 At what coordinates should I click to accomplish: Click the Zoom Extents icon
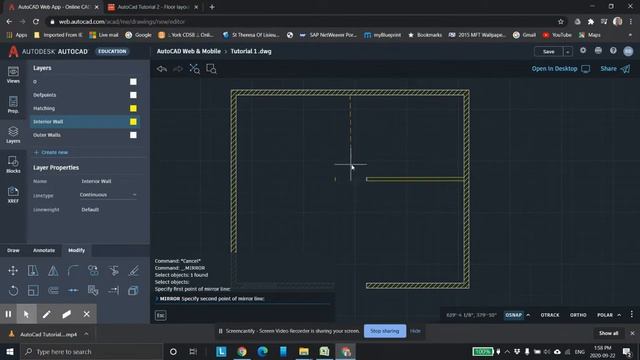194,69
